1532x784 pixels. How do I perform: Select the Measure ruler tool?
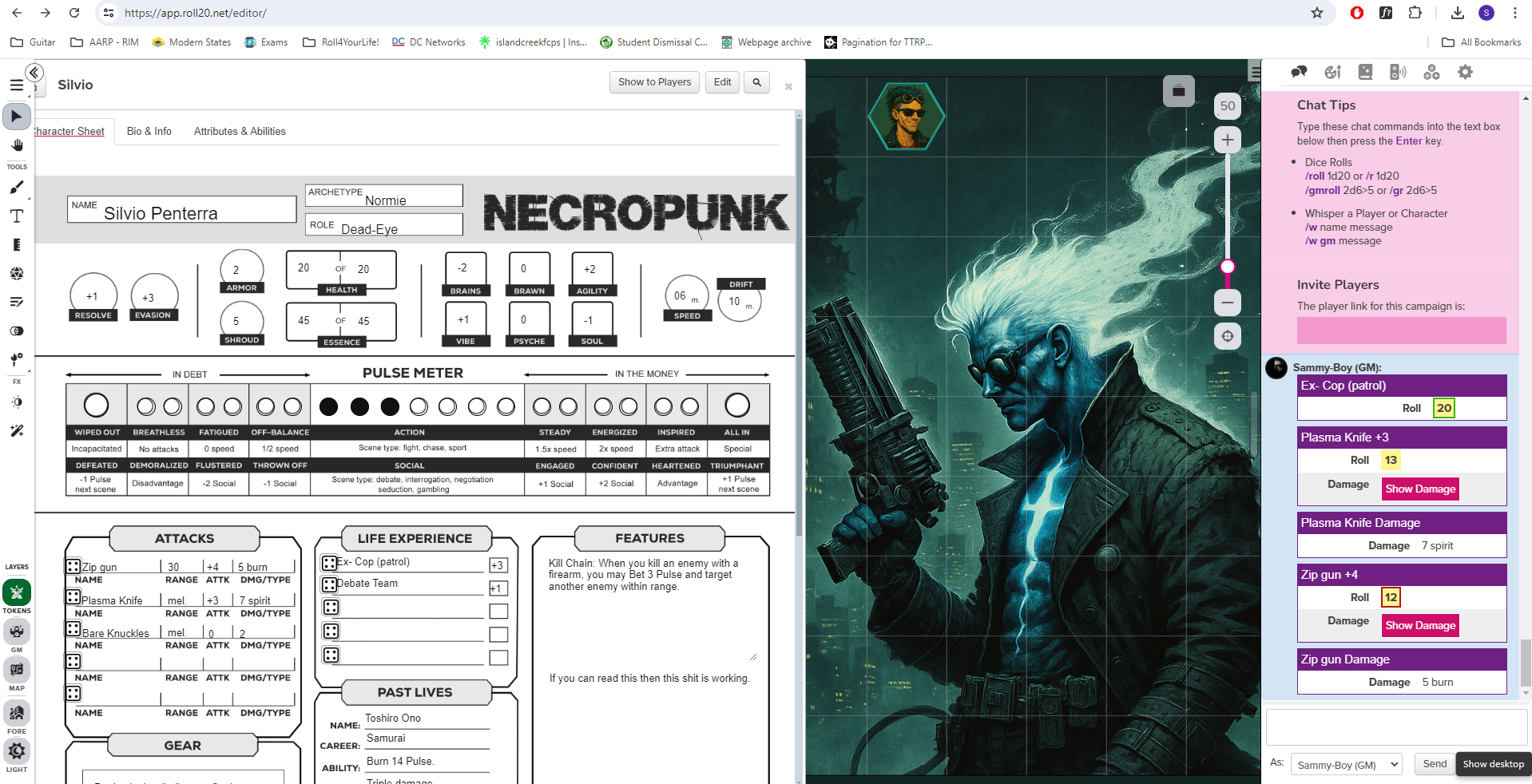click(x=17, y=245)
